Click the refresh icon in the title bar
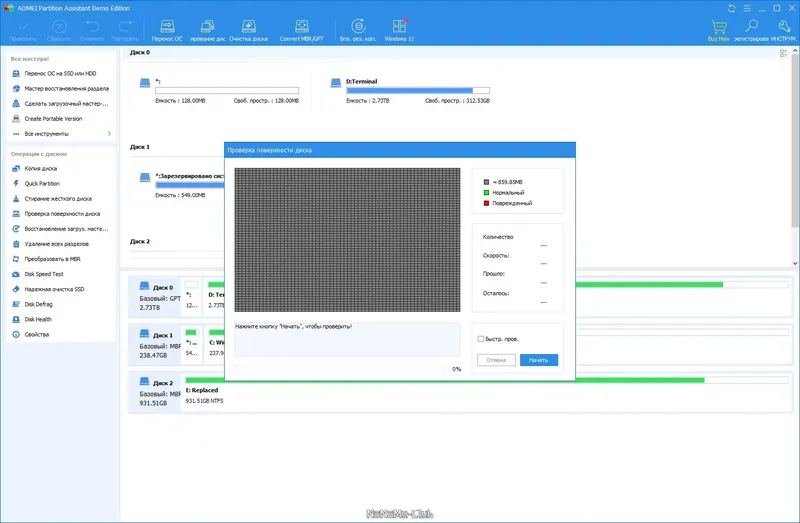This screenshot has width=800, height=523. click(732, 8)
